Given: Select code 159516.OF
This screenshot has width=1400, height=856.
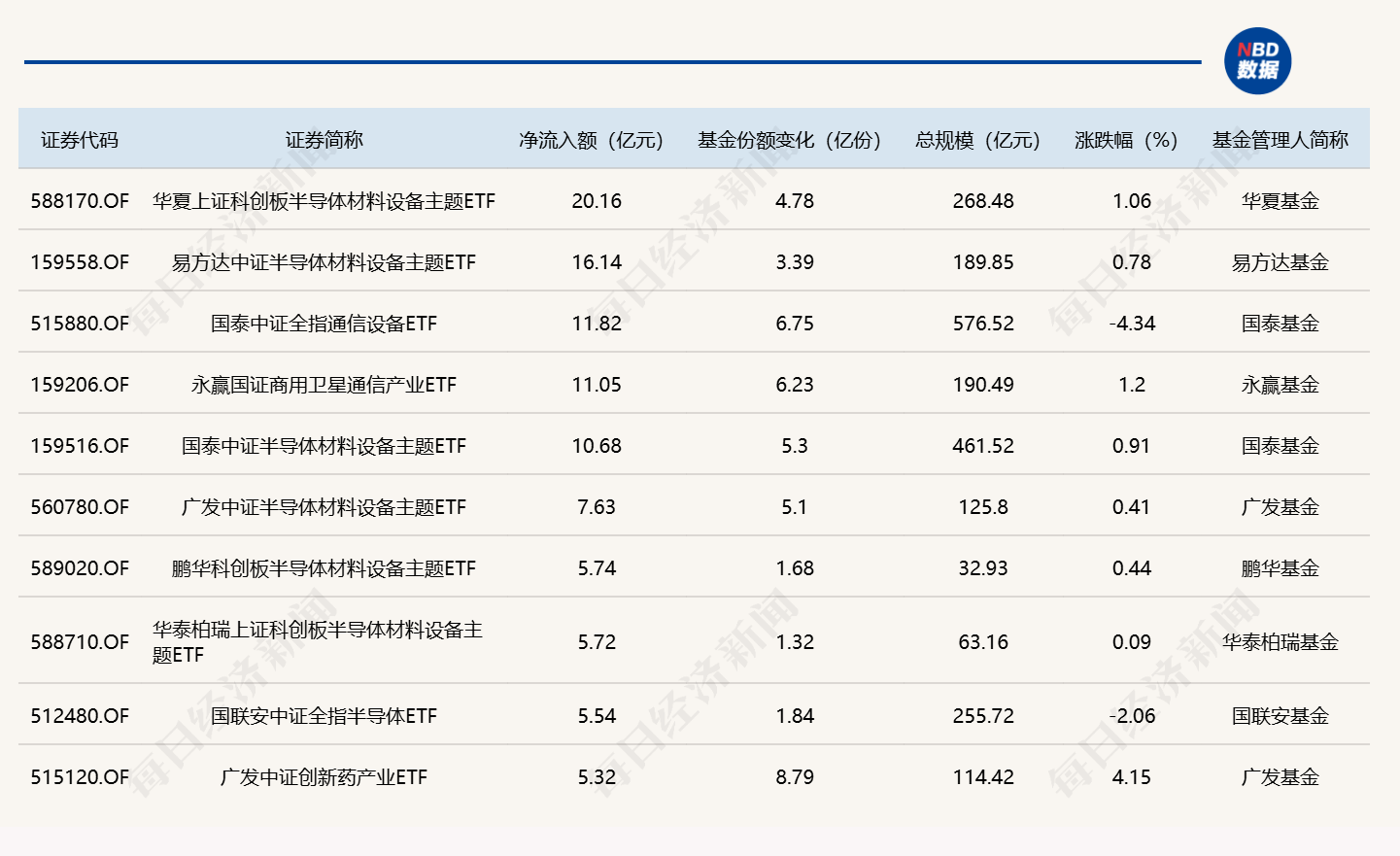Looking at the screenshot, I should click(80, 446).
